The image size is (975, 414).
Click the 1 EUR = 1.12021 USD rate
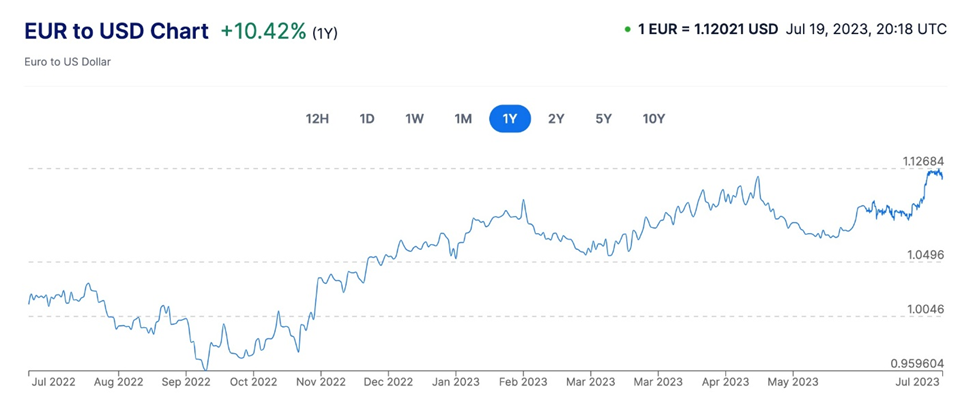point(708,30)
